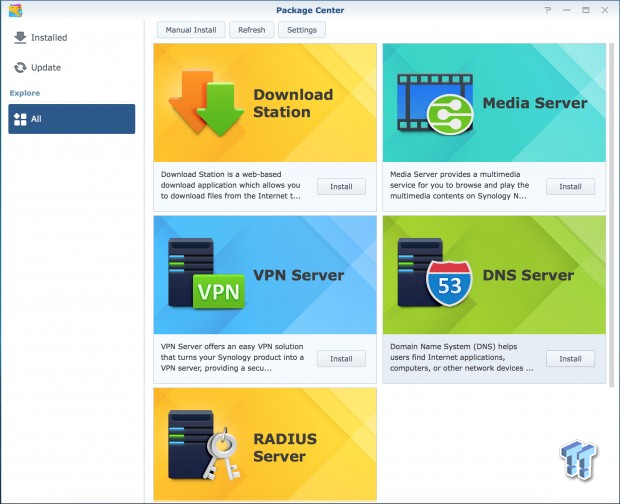Minimize the Package Center window
This screenshot has width=620, height=504.
click(567, 10)
